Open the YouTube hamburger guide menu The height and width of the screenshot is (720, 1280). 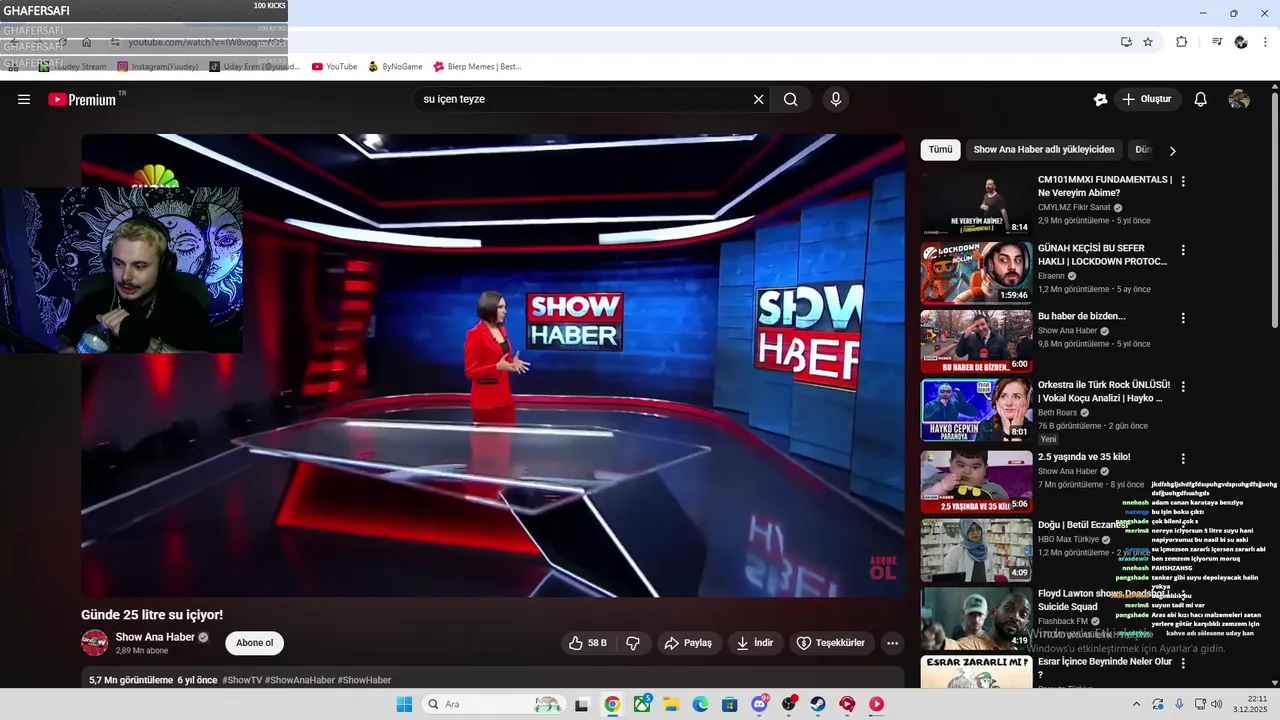point(24,99)
